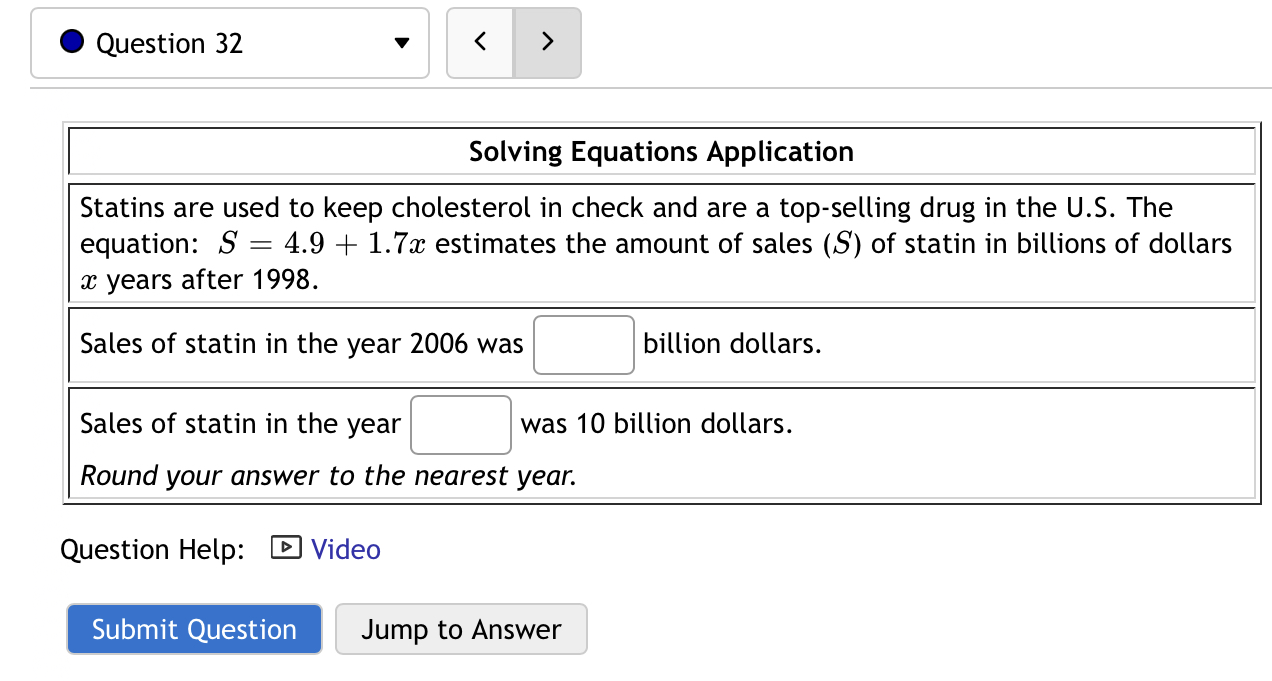The height and width of the screenshot is (681, 1272).
Task: Click the dropdown arrow on question selector
Action: point(400,43)
